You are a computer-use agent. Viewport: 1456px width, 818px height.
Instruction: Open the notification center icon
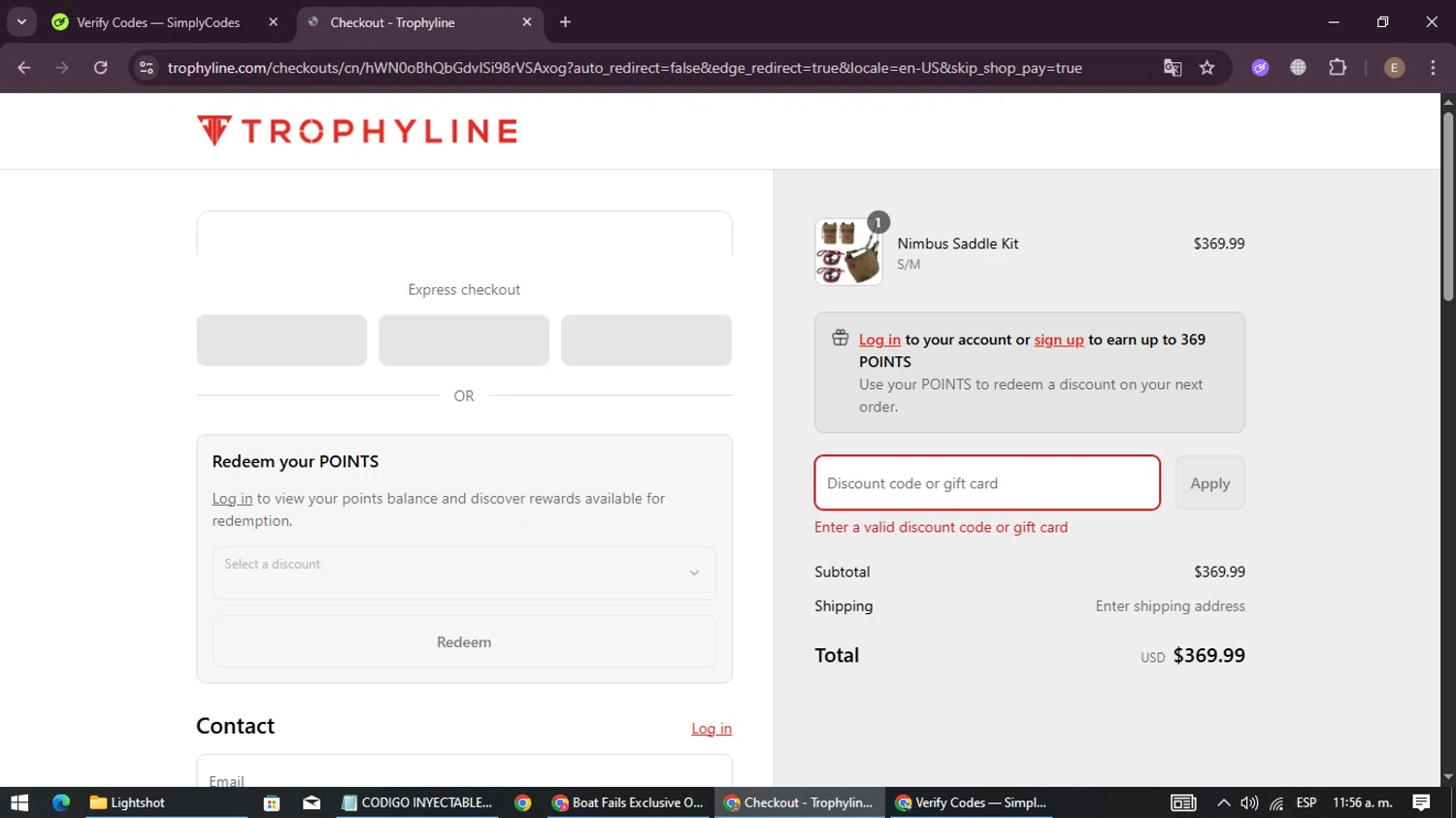[1422, 802]
